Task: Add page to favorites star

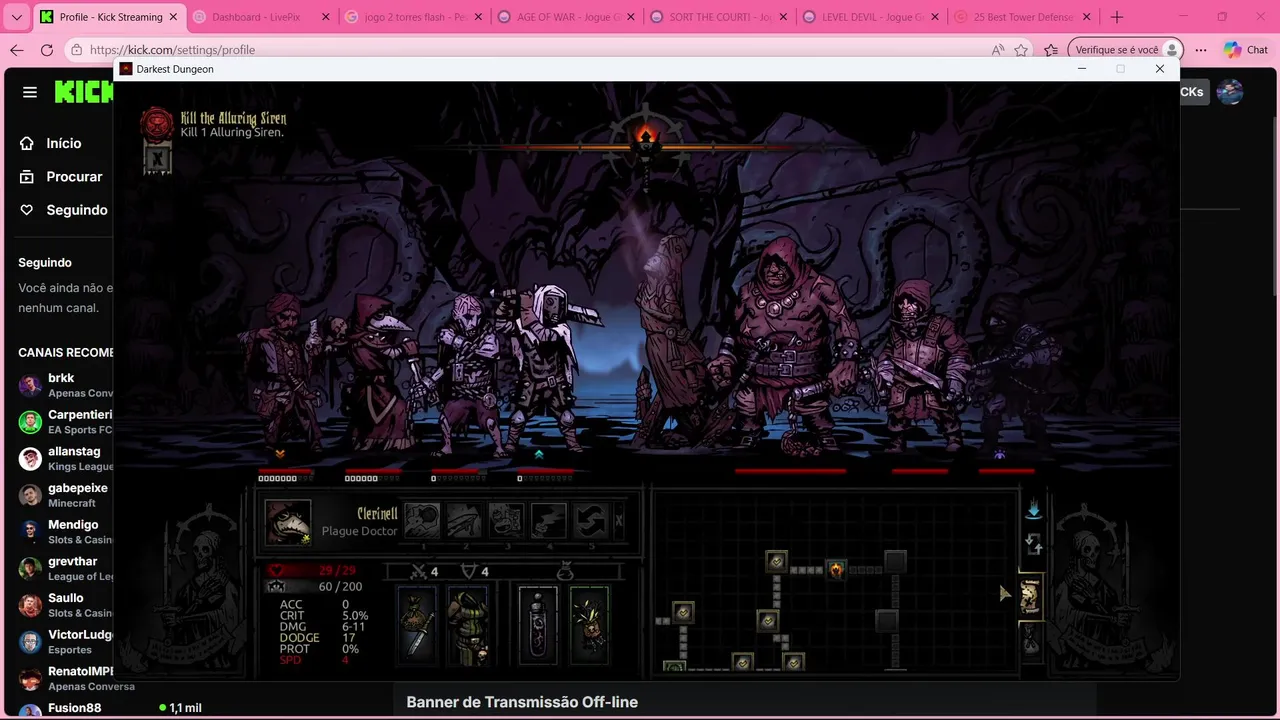Action: click(1021, 50)
